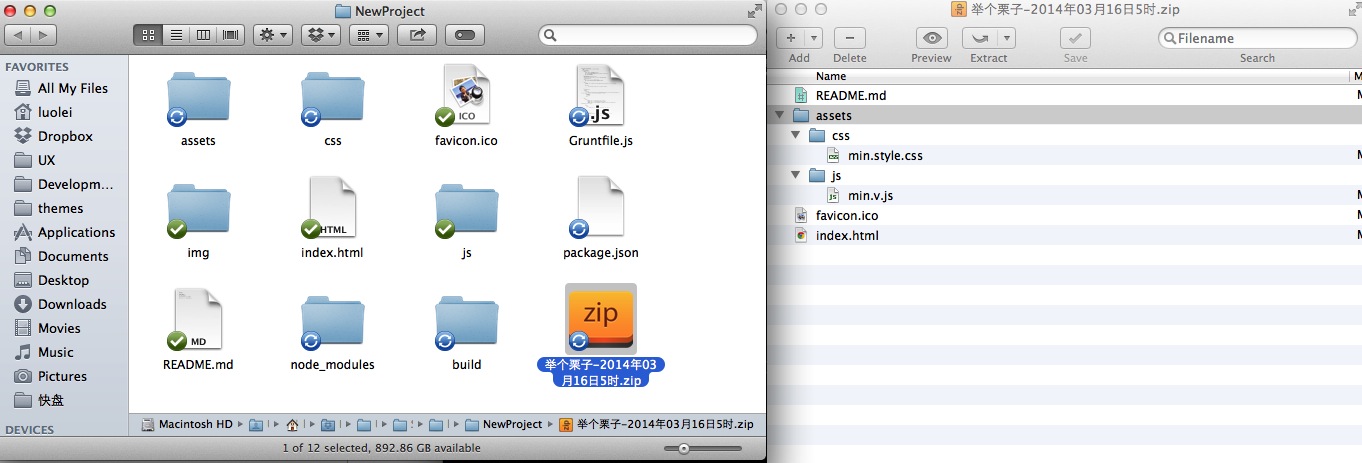Select the favicon.ico file in Finder

pos(466,97)
